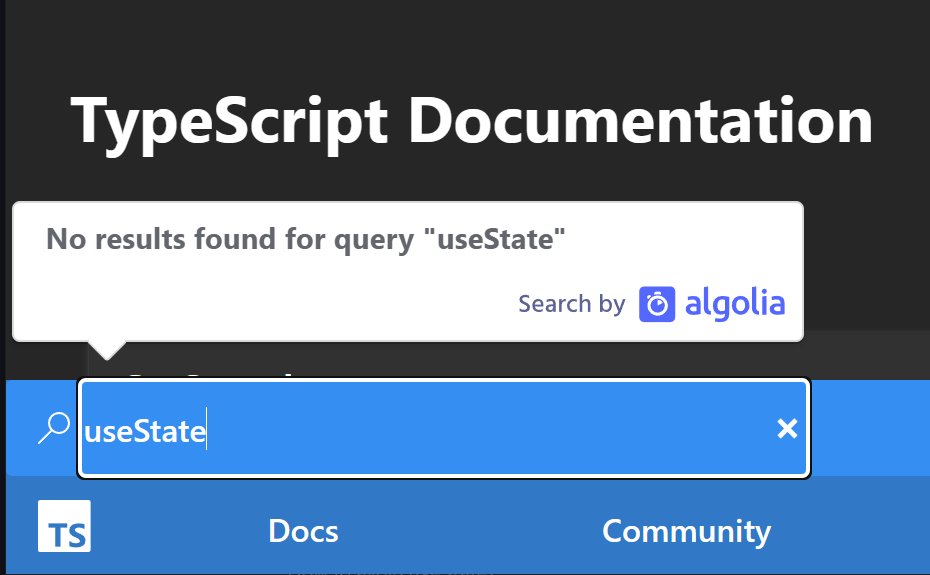The image size is (930, 575).
Task: Place cursor after useState text in search
Action: click(206, 431)
